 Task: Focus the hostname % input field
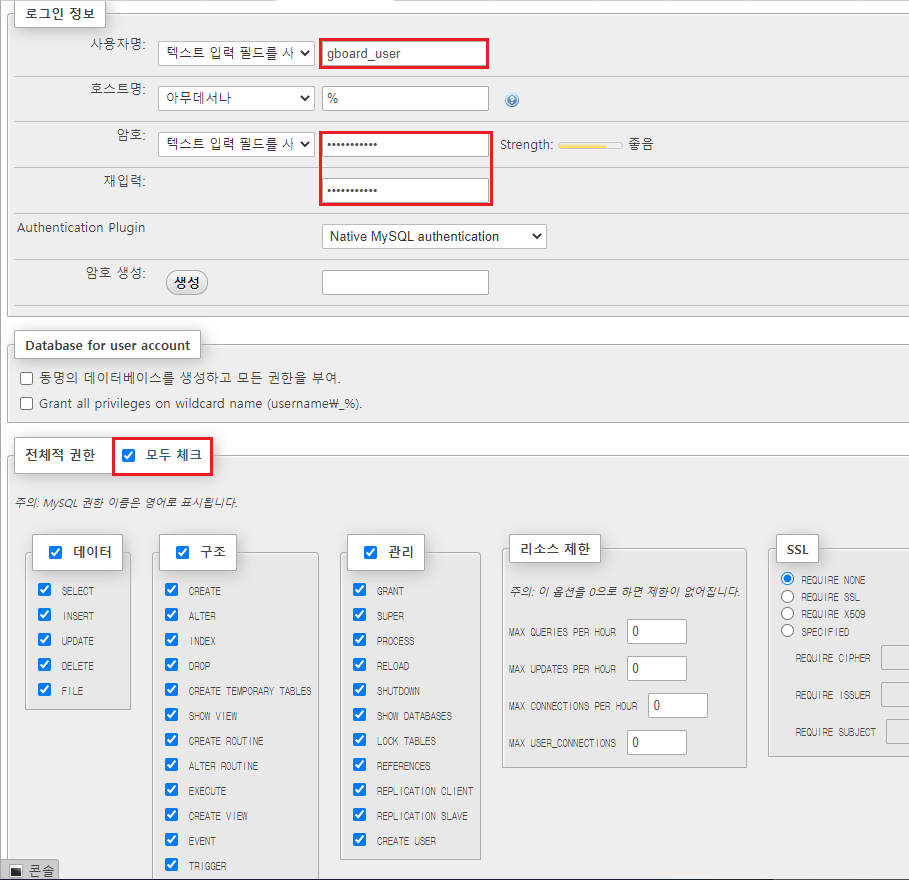point(405,99)
